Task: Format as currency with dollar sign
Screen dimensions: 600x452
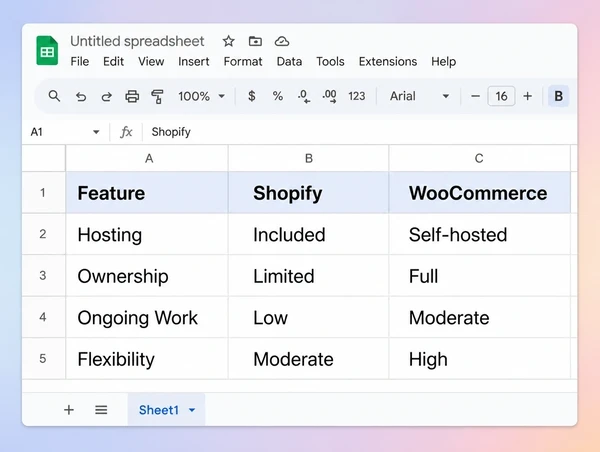Action: point(251,96)
